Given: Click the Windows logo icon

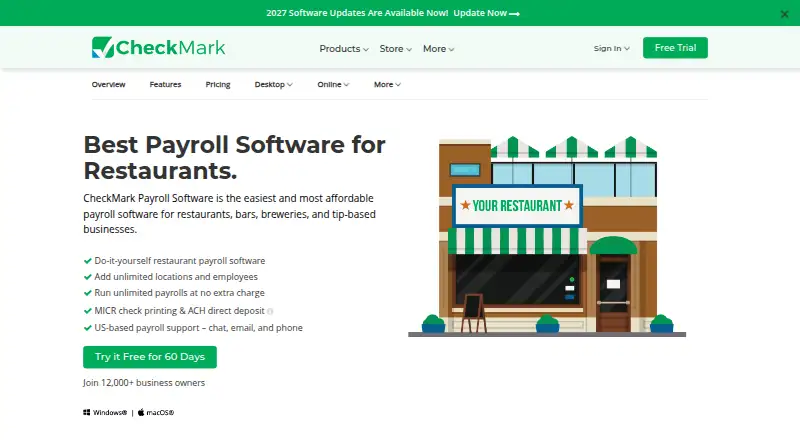Looking at the screenshot, I should pyautogui.click(x=87, y=412).
